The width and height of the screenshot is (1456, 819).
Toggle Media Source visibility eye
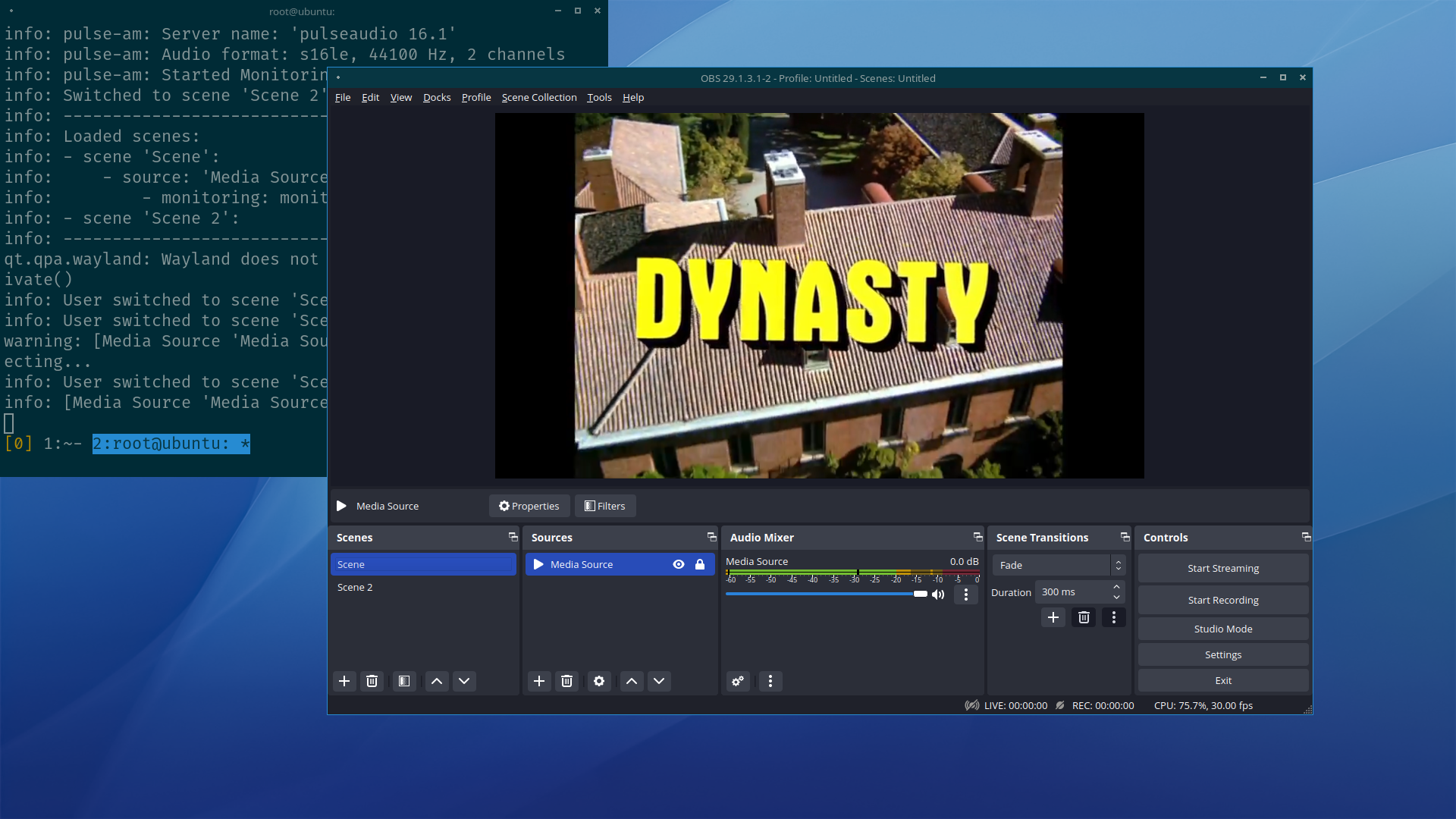point(679,564)
